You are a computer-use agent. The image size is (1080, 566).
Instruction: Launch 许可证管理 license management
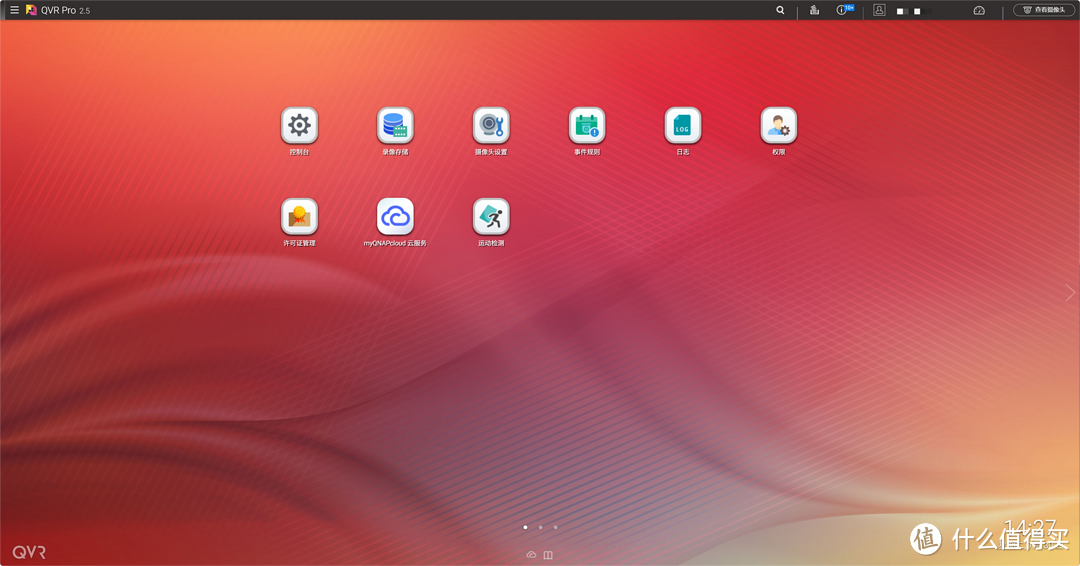click(299, 217)
